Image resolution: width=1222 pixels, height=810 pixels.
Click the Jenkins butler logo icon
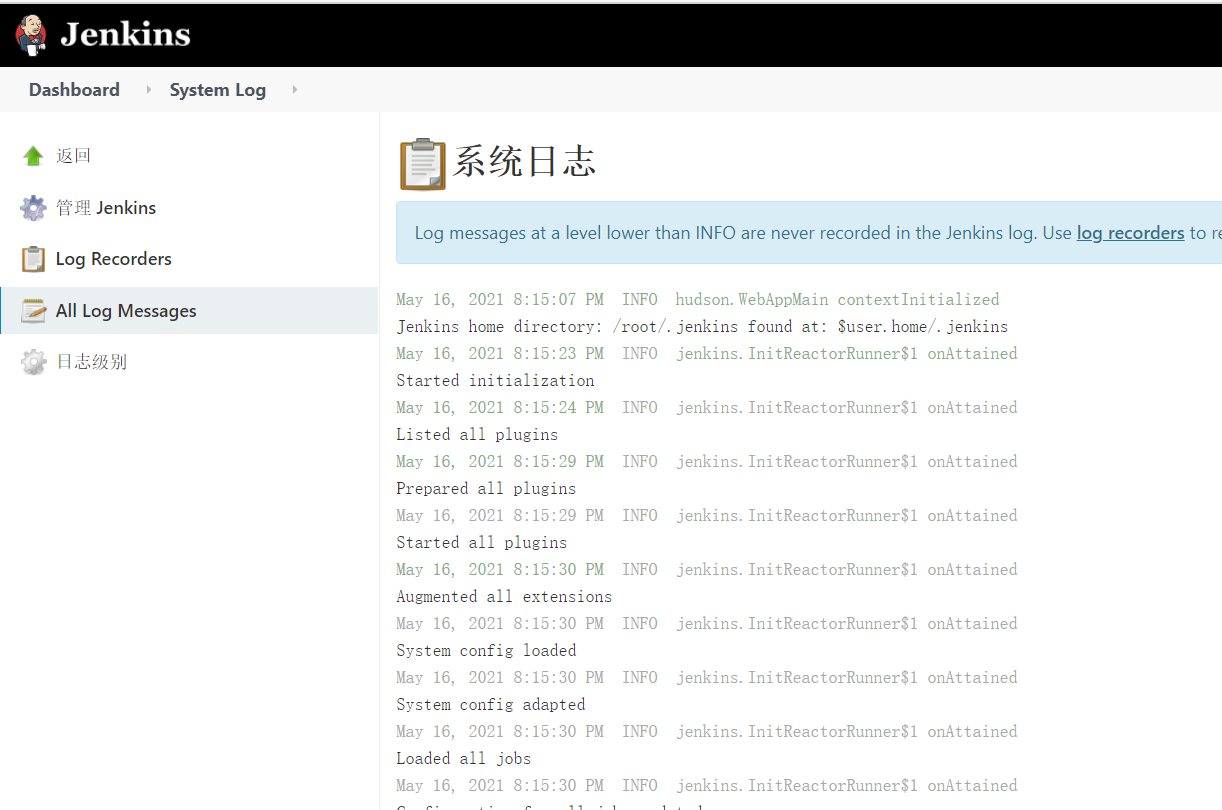click(31, 35)
